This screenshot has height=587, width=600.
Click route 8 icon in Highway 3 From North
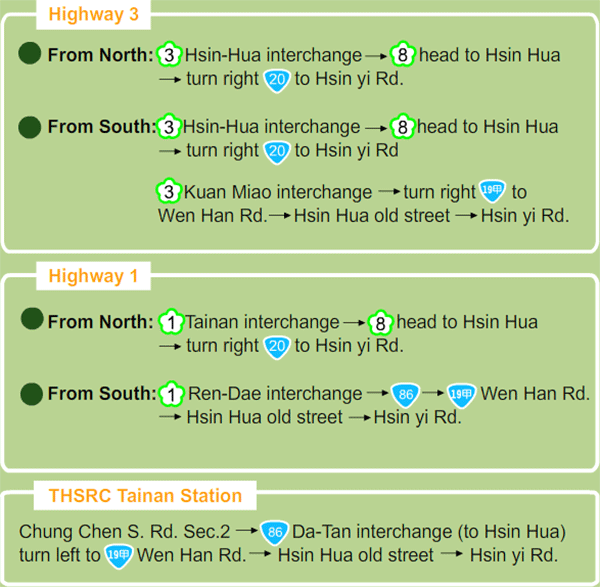click(402, 54)
